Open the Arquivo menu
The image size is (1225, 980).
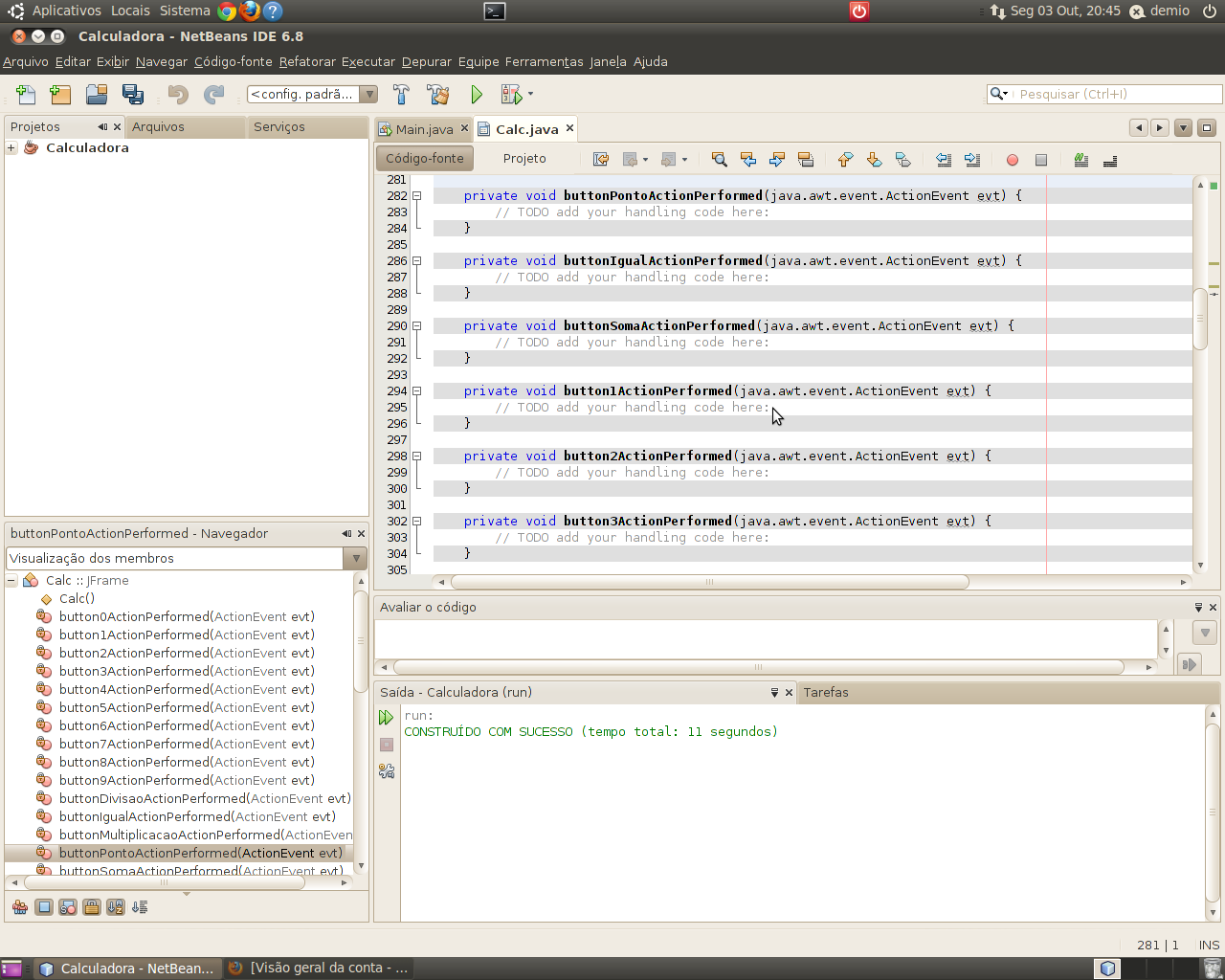(26, 61)
